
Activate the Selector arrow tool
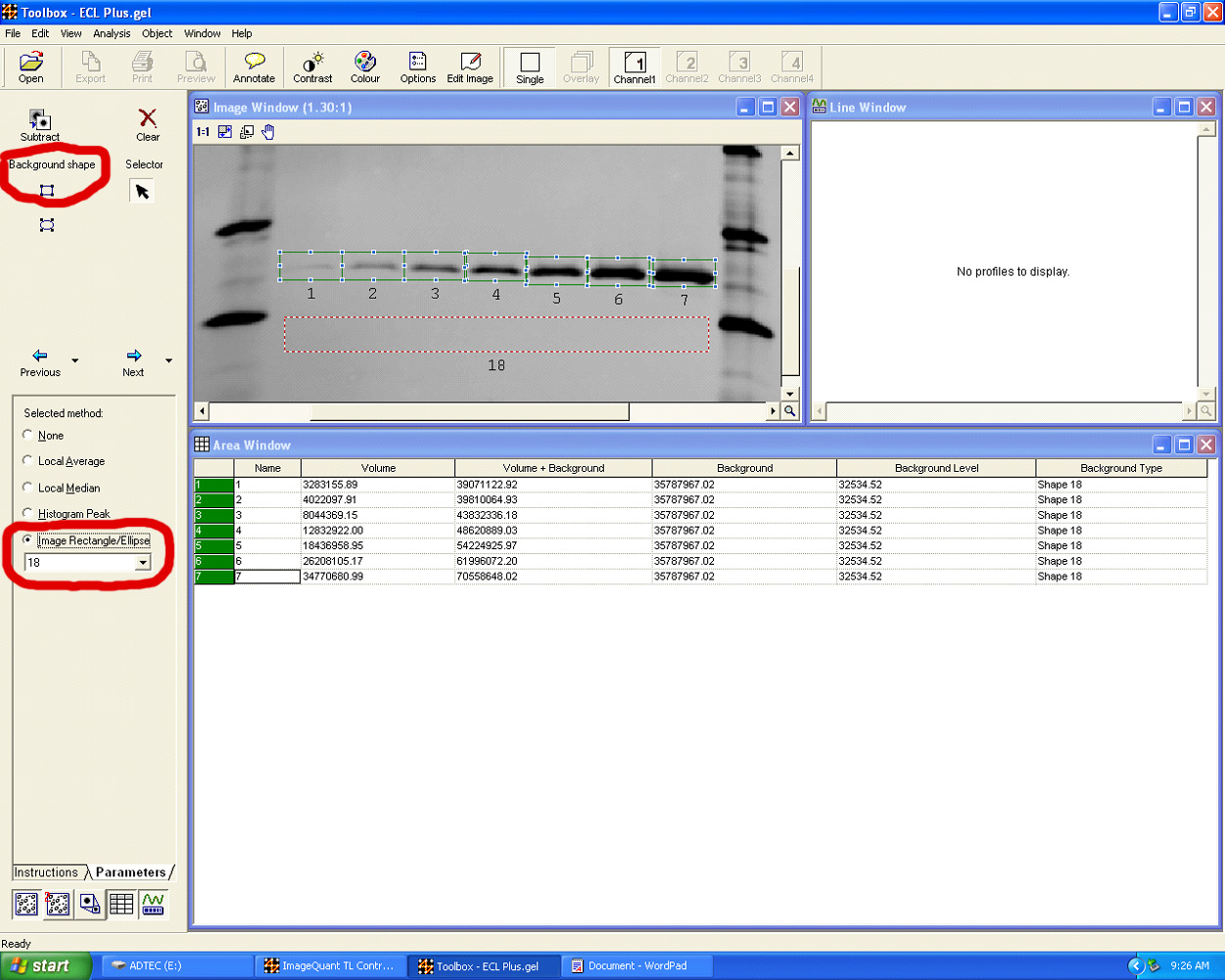pos(142,192)
